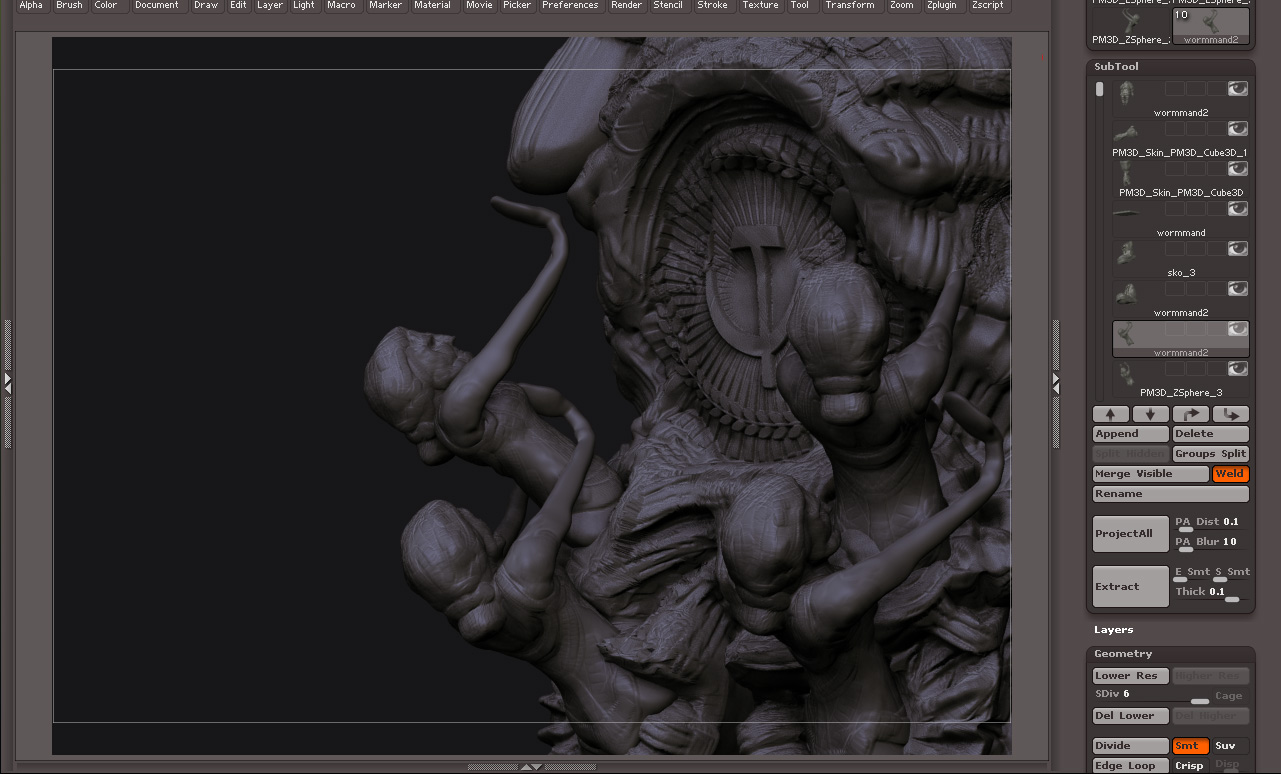Screen dimensions: 1281x774
Task: Collapse the left tray divider arrow
Action: coord(7,382)
